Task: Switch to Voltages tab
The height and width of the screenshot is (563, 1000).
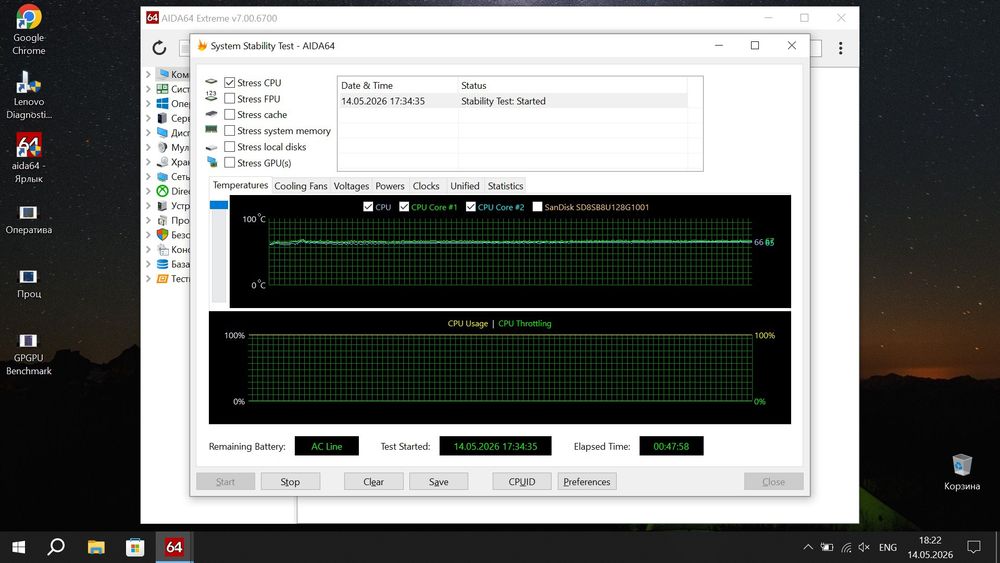Action: pyautogui.click(x=351, y=186)
